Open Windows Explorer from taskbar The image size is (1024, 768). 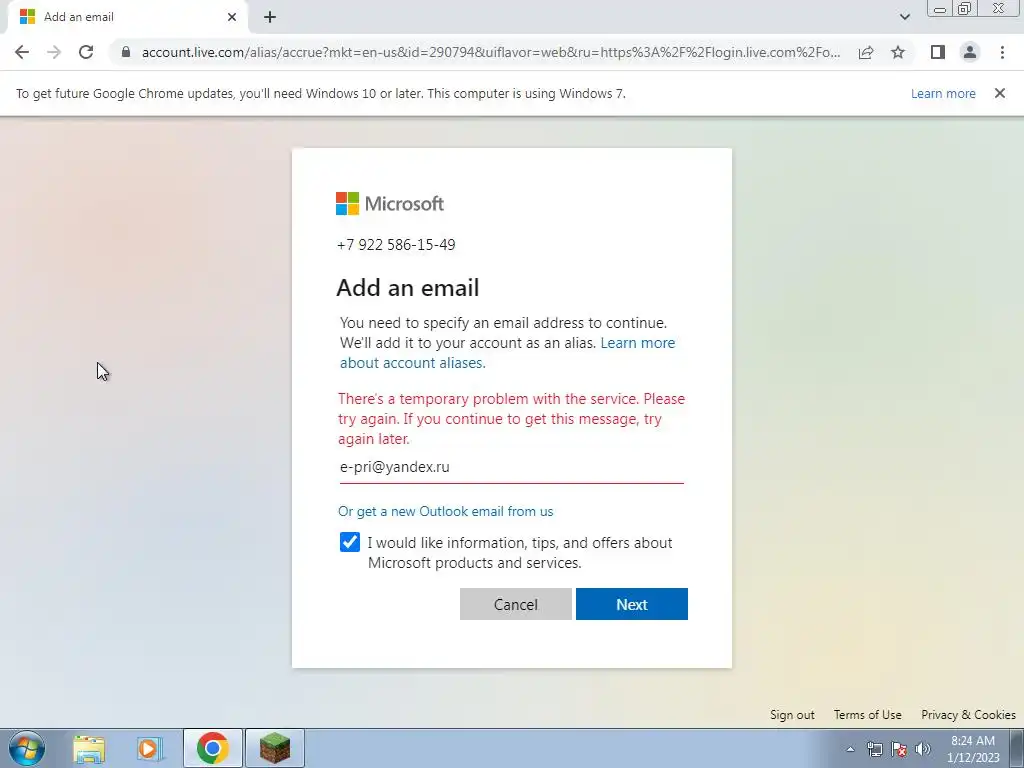click(89, 748)
